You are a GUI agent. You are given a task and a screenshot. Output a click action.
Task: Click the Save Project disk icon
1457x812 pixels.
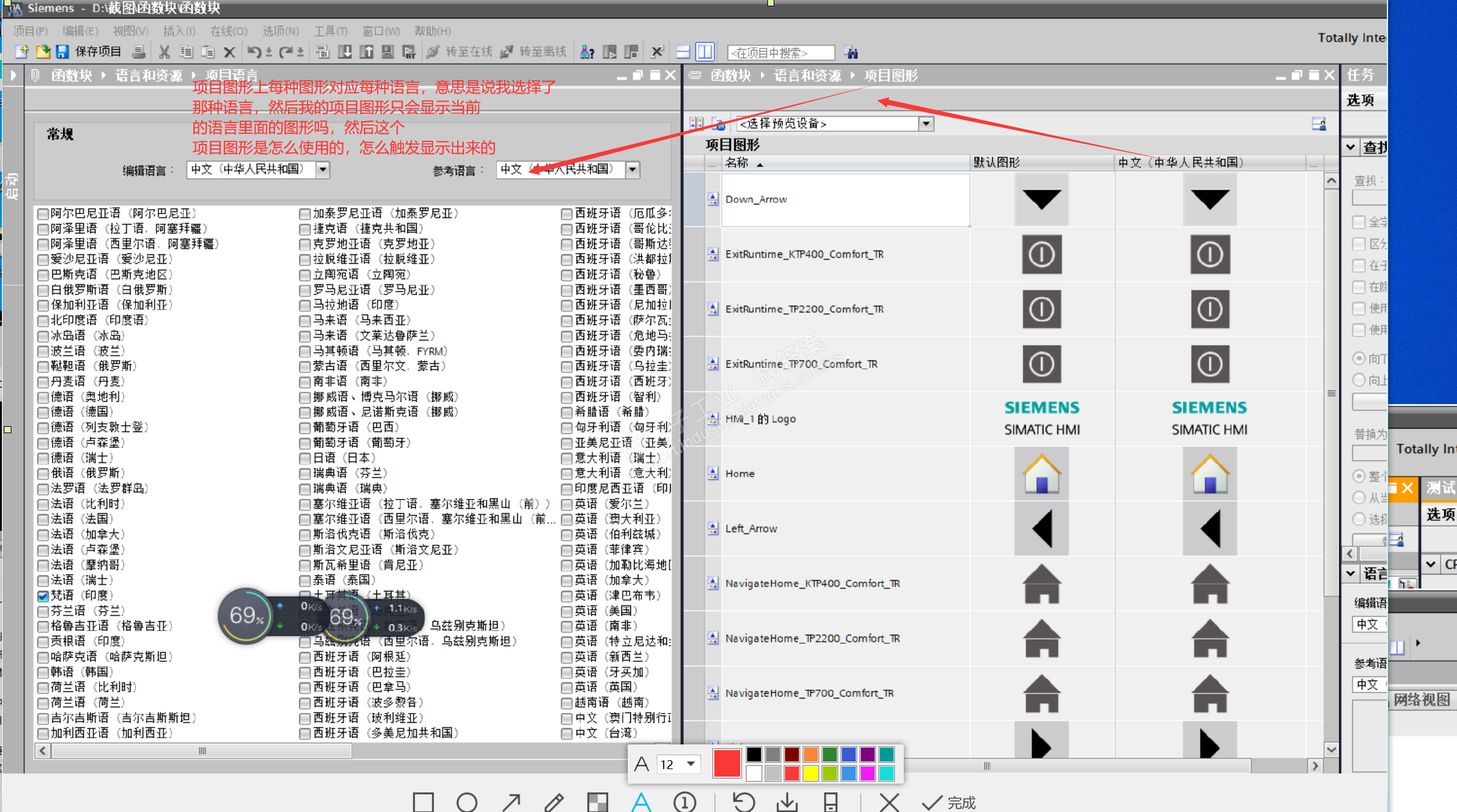pyautogui.click(x=62, y=52)
